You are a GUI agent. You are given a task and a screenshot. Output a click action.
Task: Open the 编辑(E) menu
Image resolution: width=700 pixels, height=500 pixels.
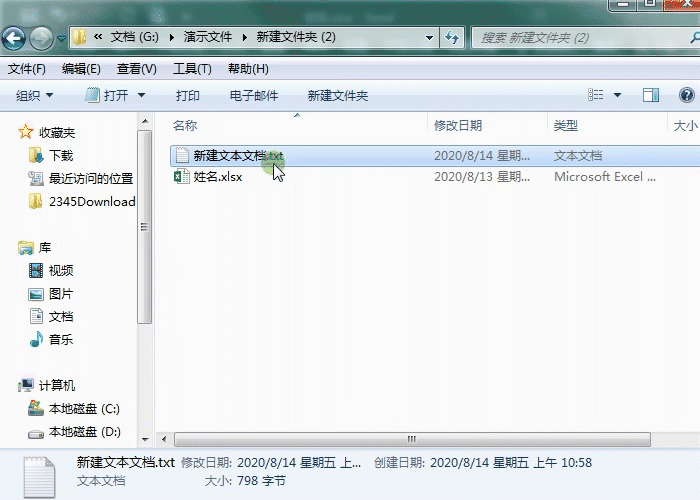(x=81, y=69)
